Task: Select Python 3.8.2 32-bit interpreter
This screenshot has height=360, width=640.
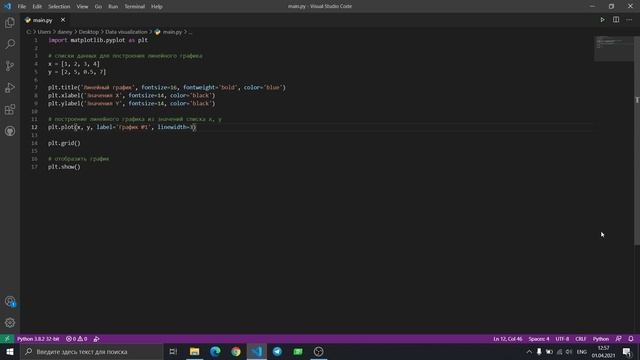Action: coord(38,339)
